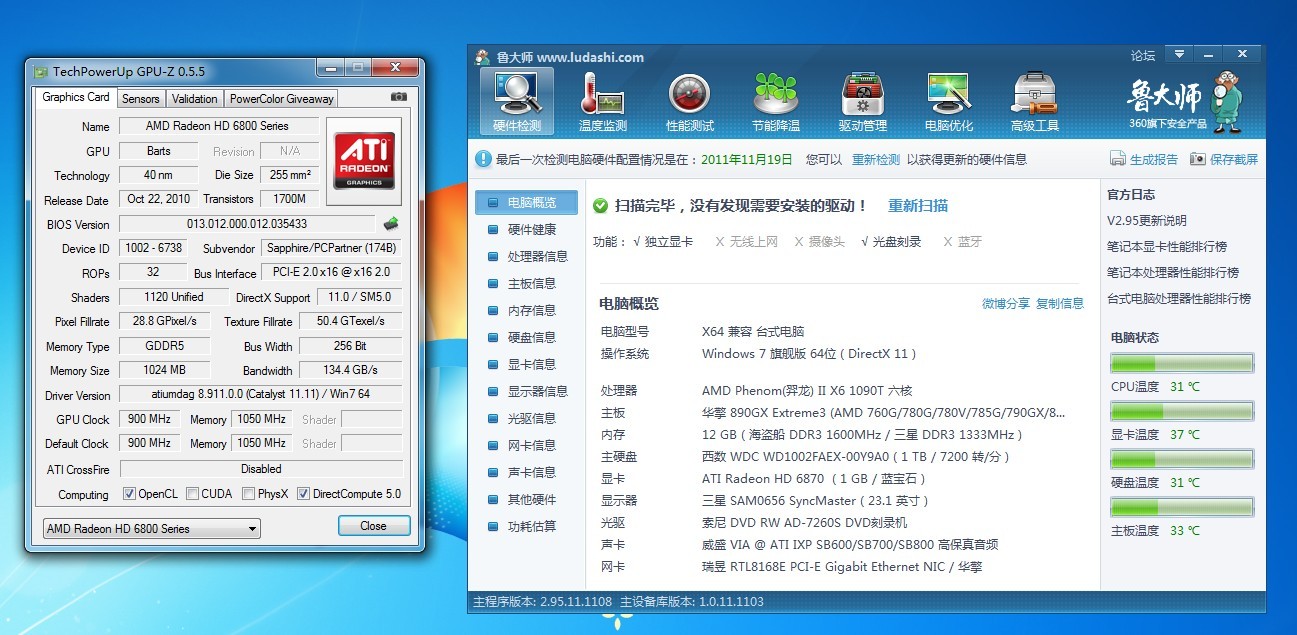1297x635 pixels.
Task: Open the 高级工具 advanced tools
Action: pyautogui.click(x=1035, y=102)
